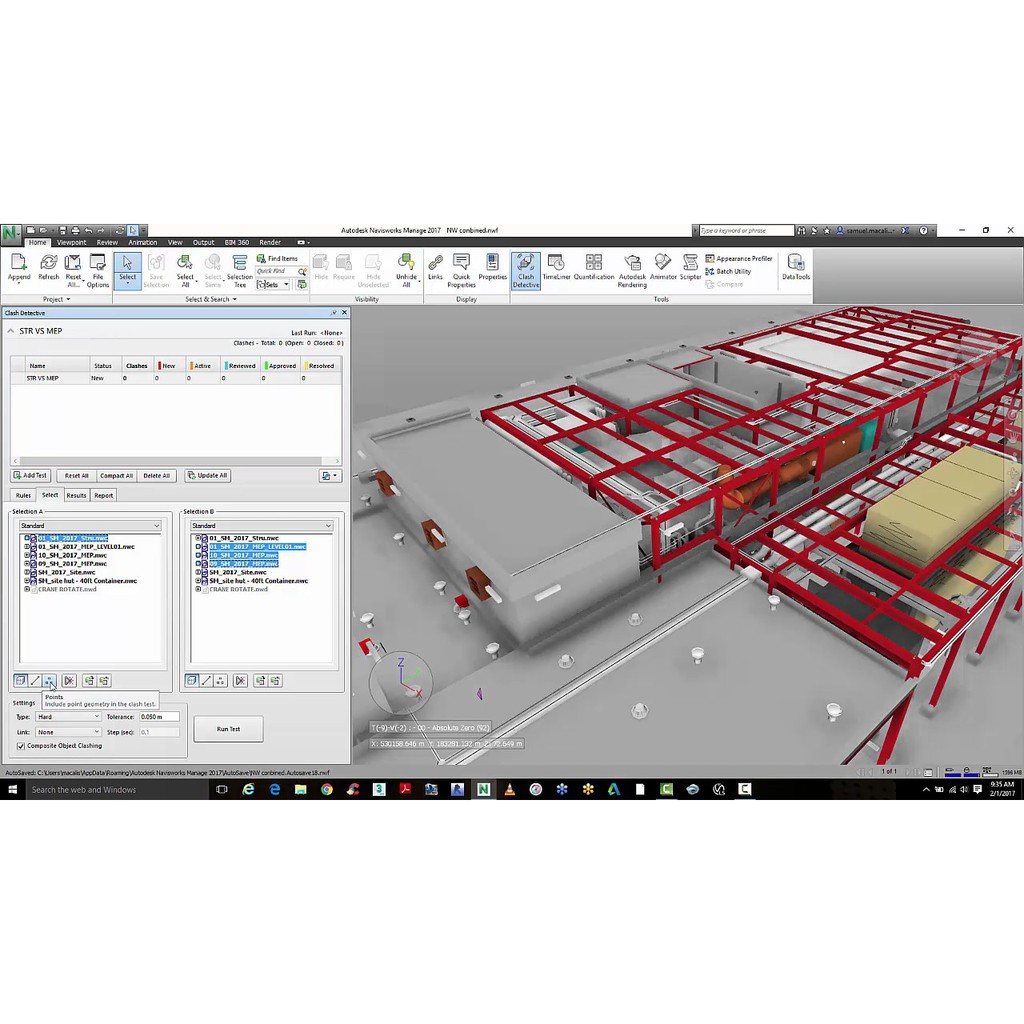This screenshot has width=1024, height=1024.
Task: Switch to the Review ribbon tab
Action: point(107,242)
